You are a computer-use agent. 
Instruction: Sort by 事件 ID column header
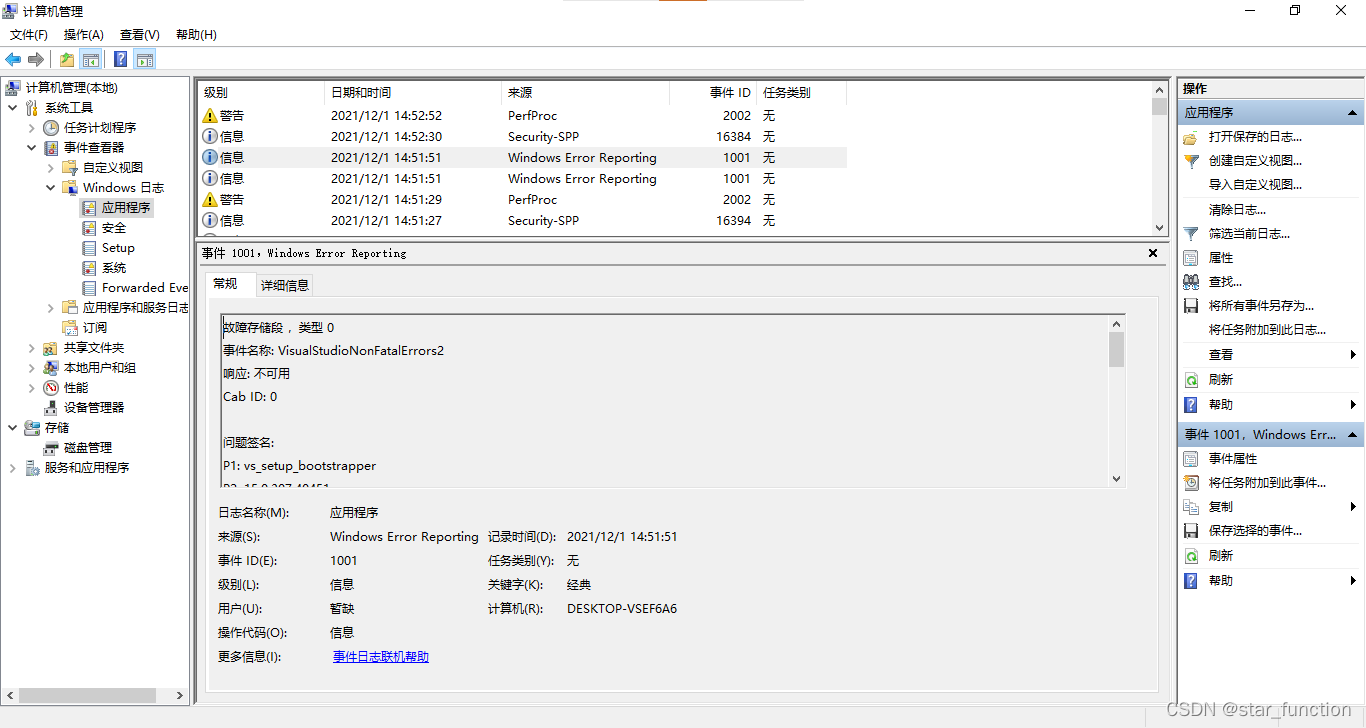tap(713, 93)
